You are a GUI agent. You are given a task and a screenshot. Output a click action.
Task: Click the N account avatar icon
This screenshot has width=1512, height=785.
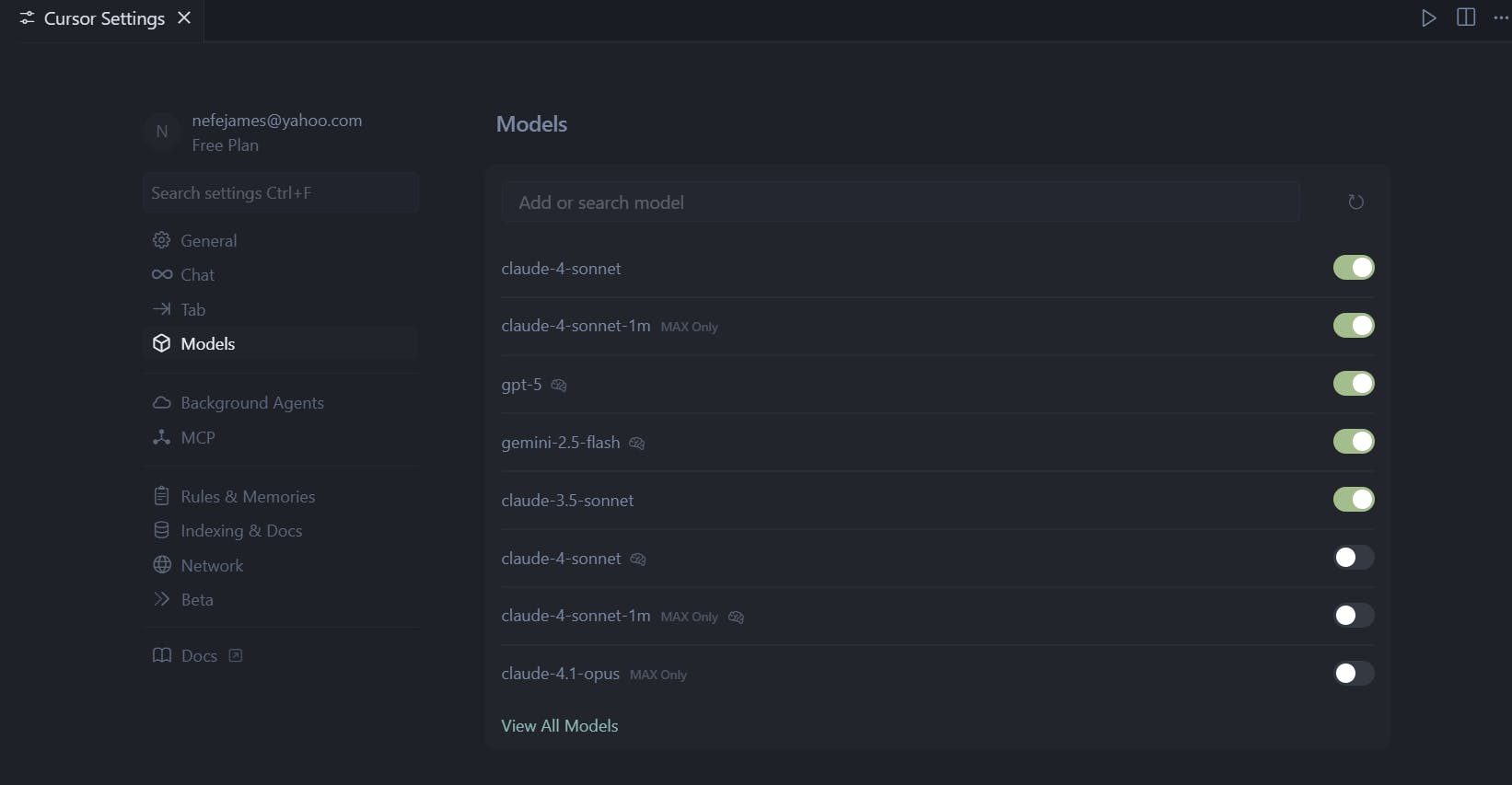tap(162, 132)
